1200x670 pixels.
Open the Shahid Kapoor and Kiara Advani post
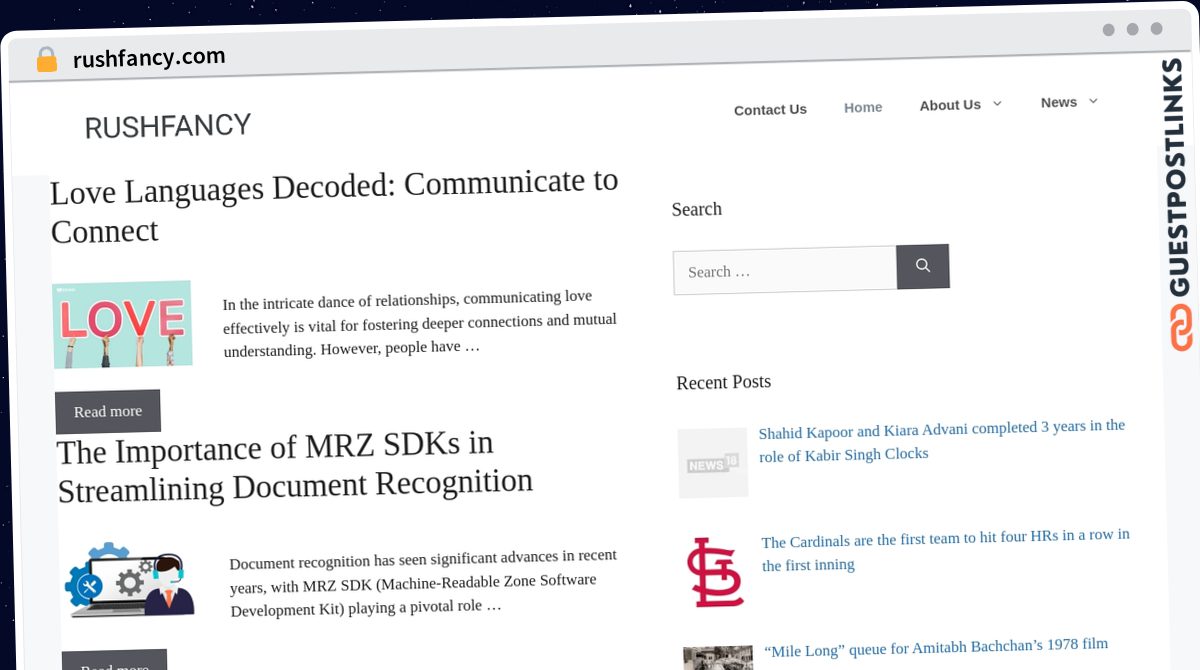942,440
